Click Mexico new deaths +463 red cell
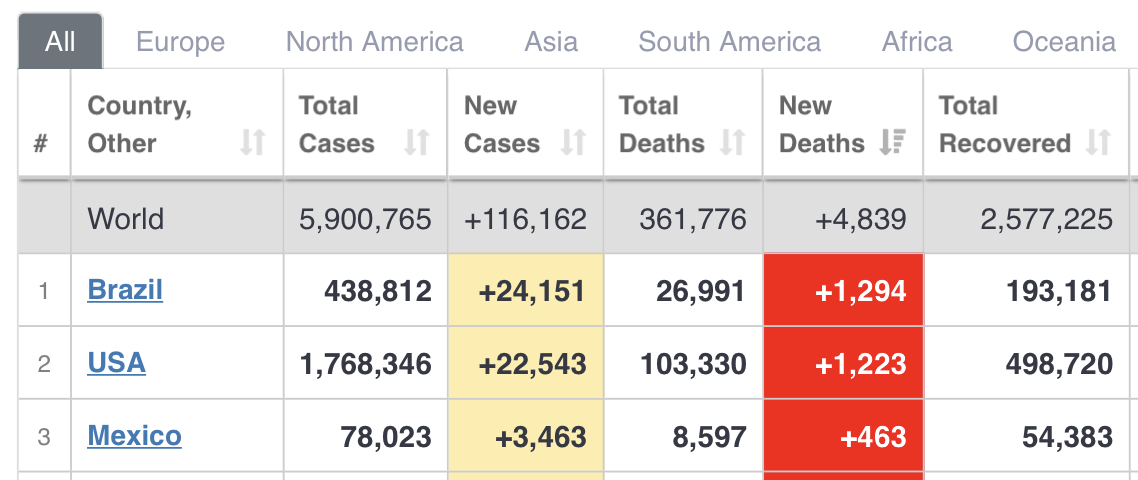Viewport: 1138px width, 480px height. 843,436
